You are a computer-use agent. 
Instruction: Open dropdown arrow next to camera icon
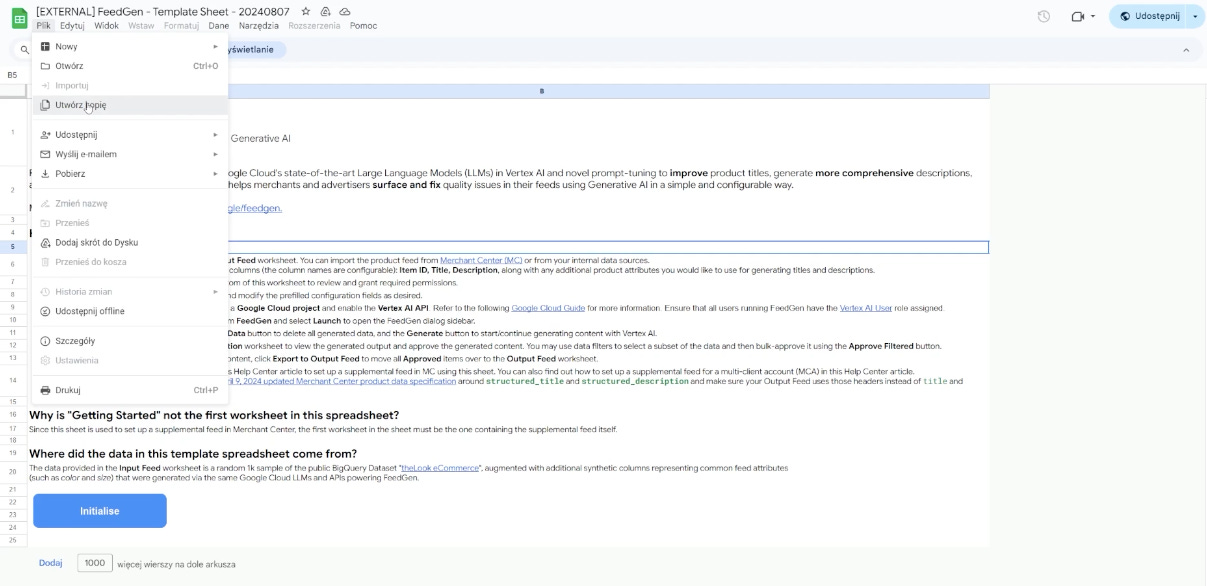tap(1093, 17)
